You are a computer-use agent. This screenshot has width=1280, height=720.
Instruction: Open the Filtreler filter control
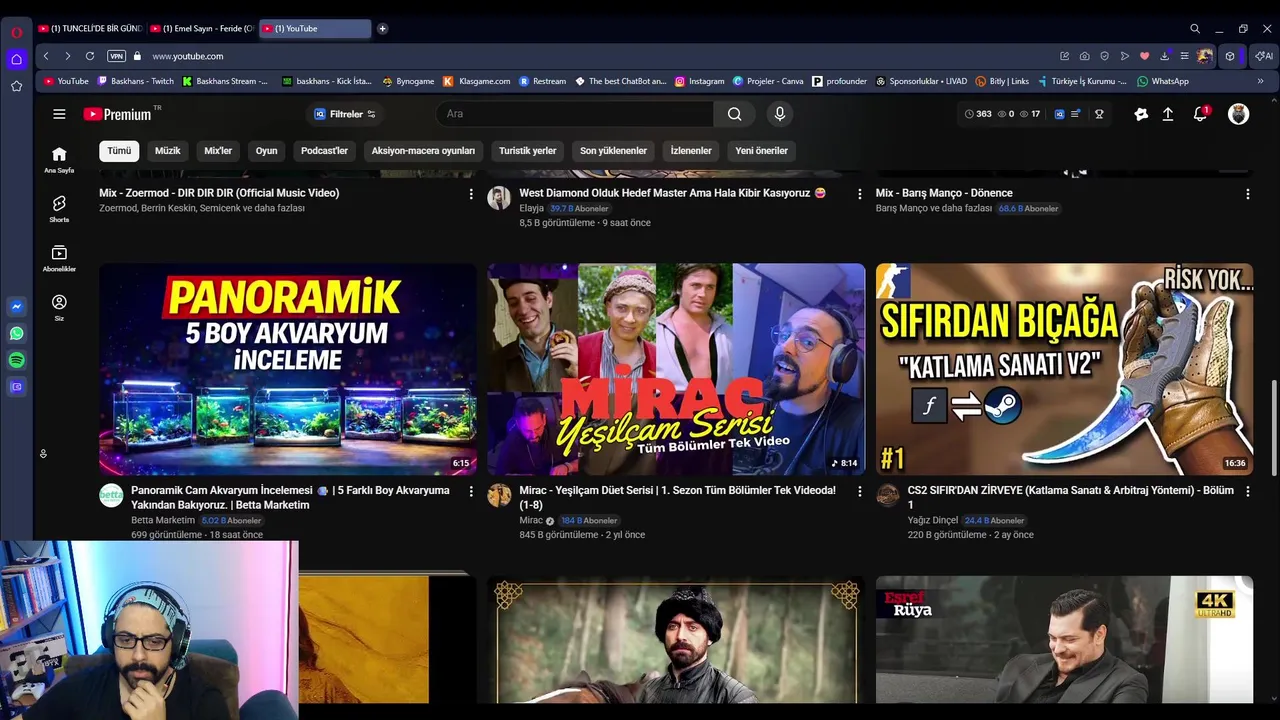(345, 114)
